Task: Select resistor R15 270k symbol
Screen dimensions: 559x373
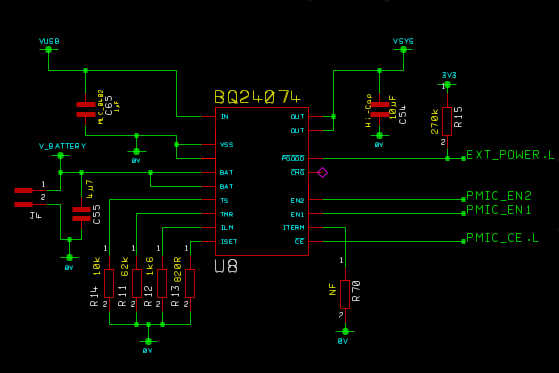Action: point(447,121)
